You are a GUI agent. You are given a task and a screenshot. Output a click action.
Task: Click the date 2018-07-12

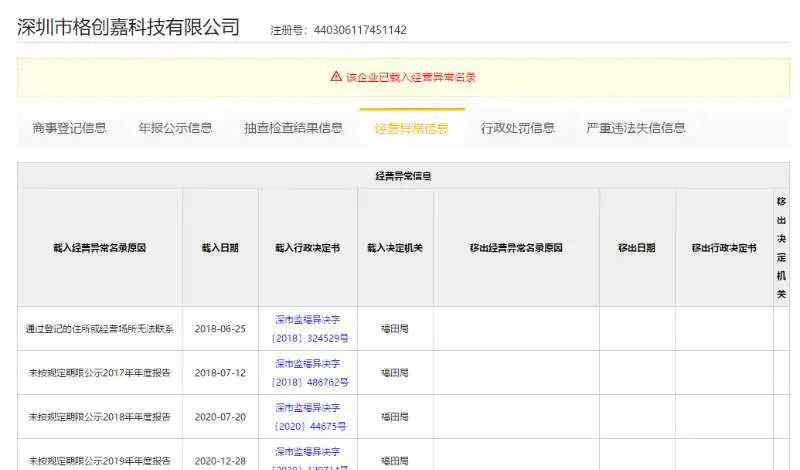pyautogui.click(x=220, y=373)
